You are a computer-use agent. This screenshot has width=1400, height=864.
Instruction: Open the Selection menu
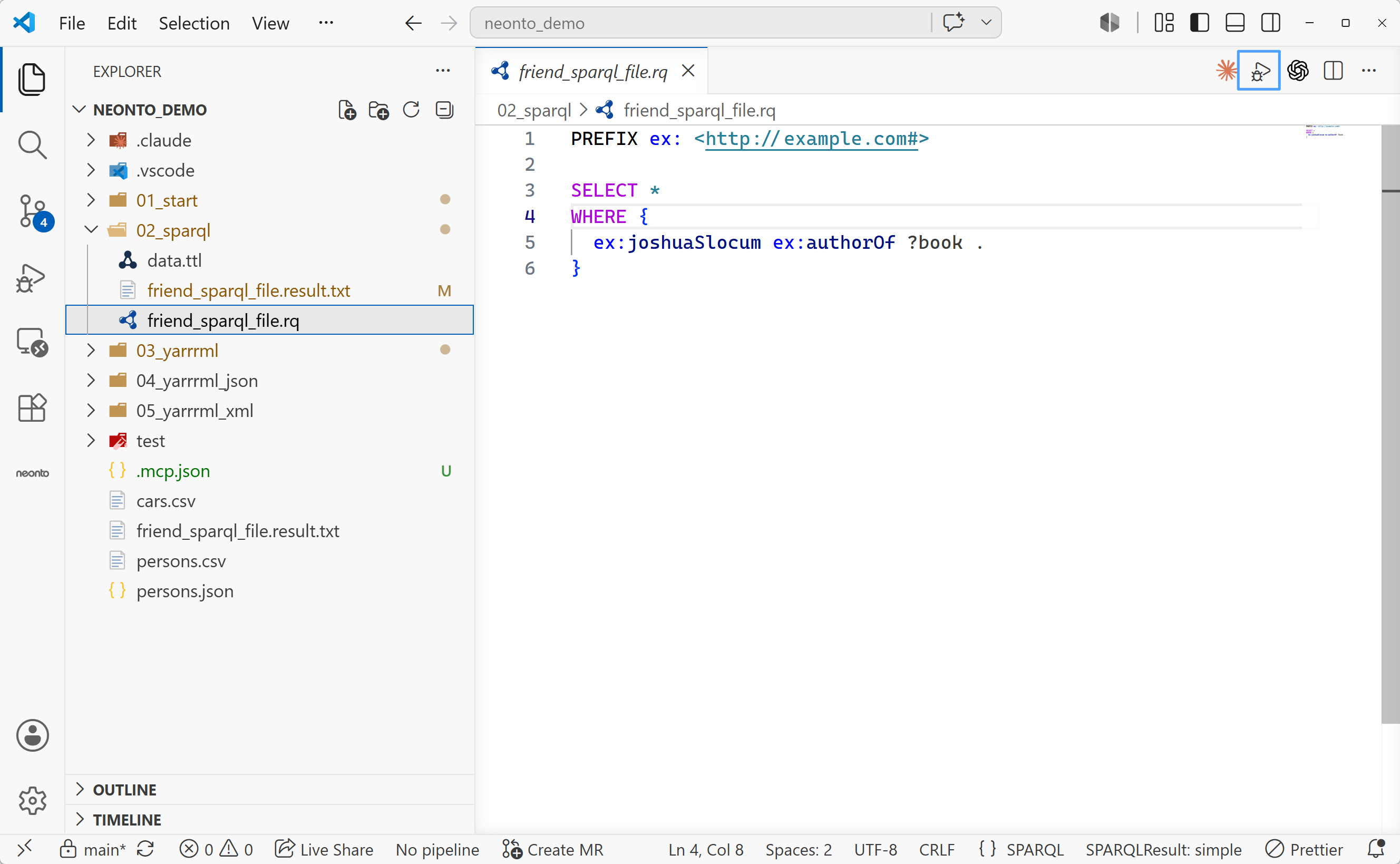pos(194,23)
